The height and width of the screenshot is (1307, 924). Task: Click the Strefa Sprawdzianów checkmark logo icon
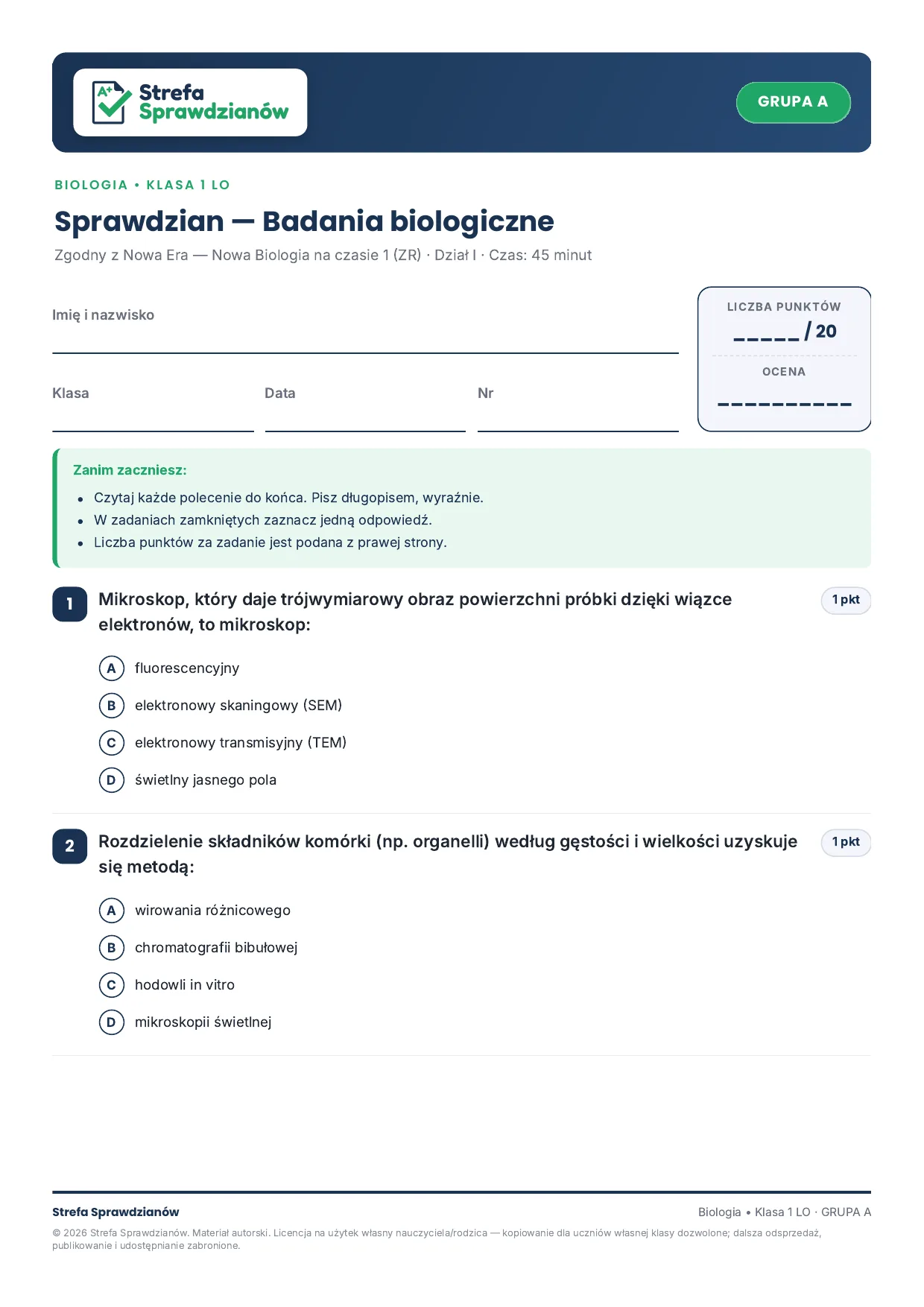point(112,102)
